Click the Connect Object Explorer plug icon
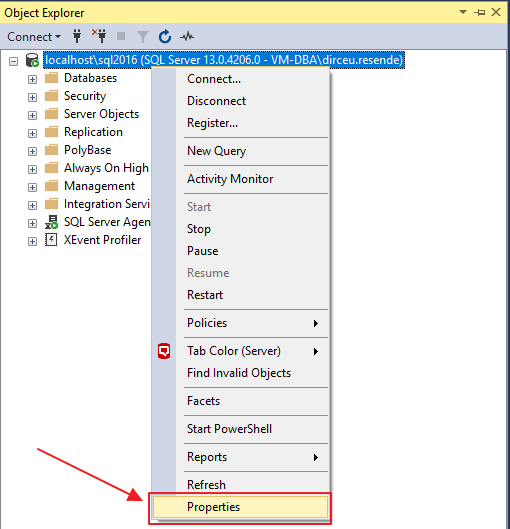 [77, 36]
